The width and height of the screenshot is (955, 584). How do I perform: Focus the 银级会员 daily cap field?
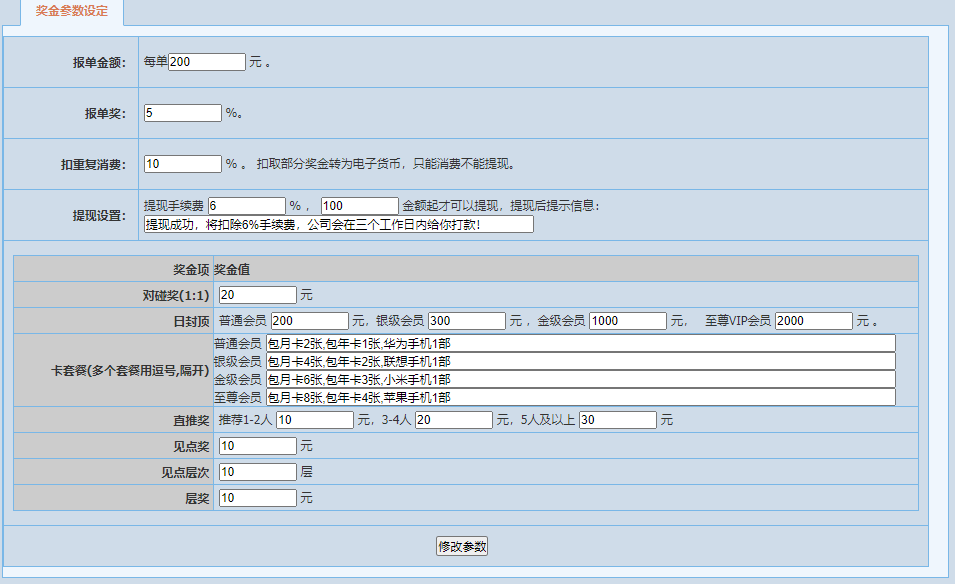click(467, 321)
